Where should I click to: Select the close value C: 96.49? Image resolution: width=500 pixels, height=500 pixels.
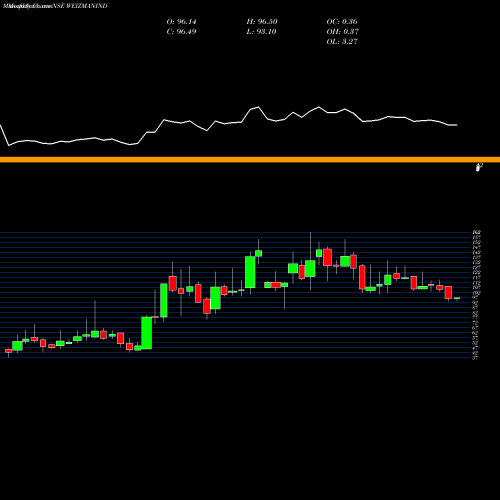click(x=181, y=32)
